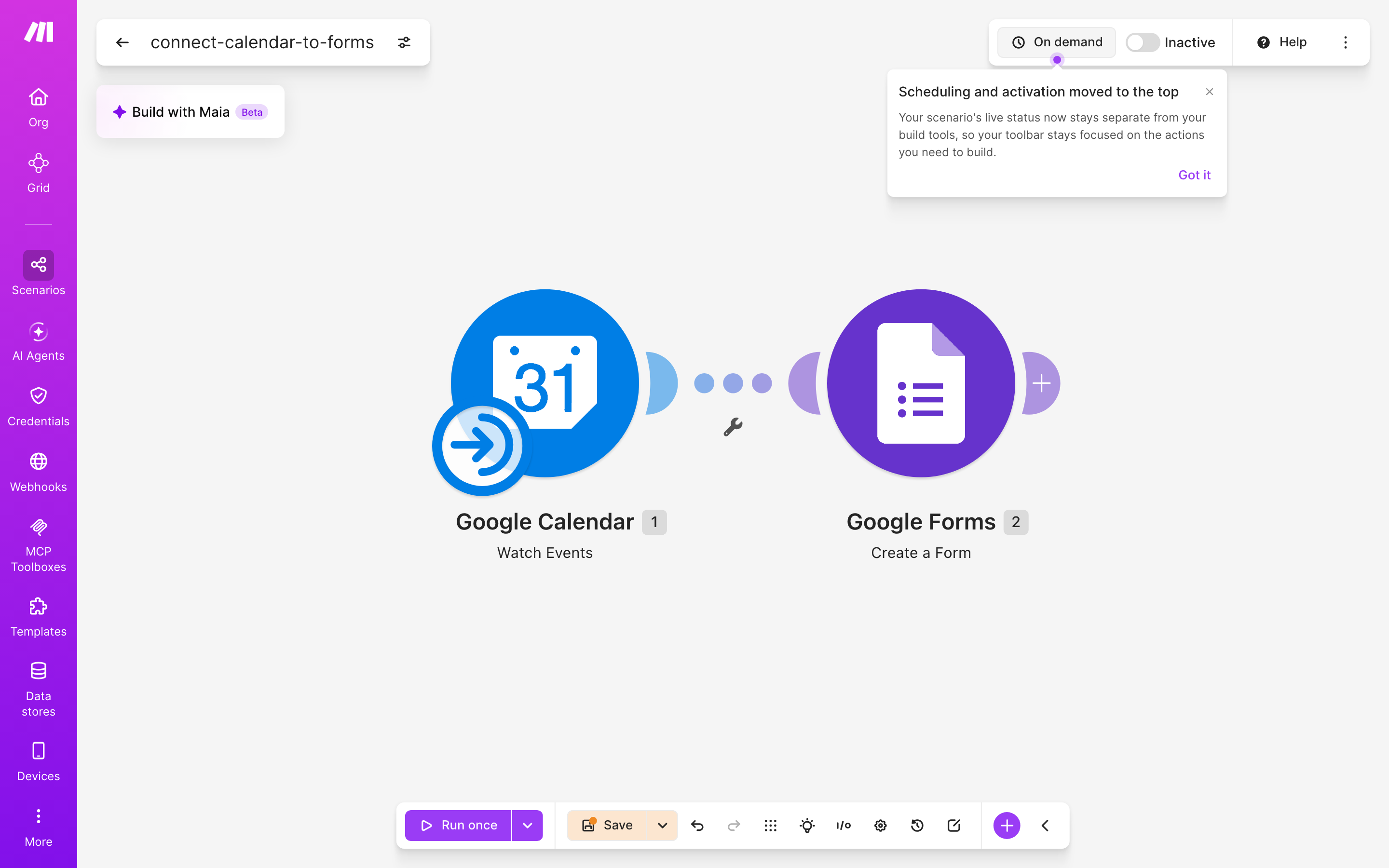Close the scheduling tooltip
Screen dimensions: 1389x868
[1210, 92]
